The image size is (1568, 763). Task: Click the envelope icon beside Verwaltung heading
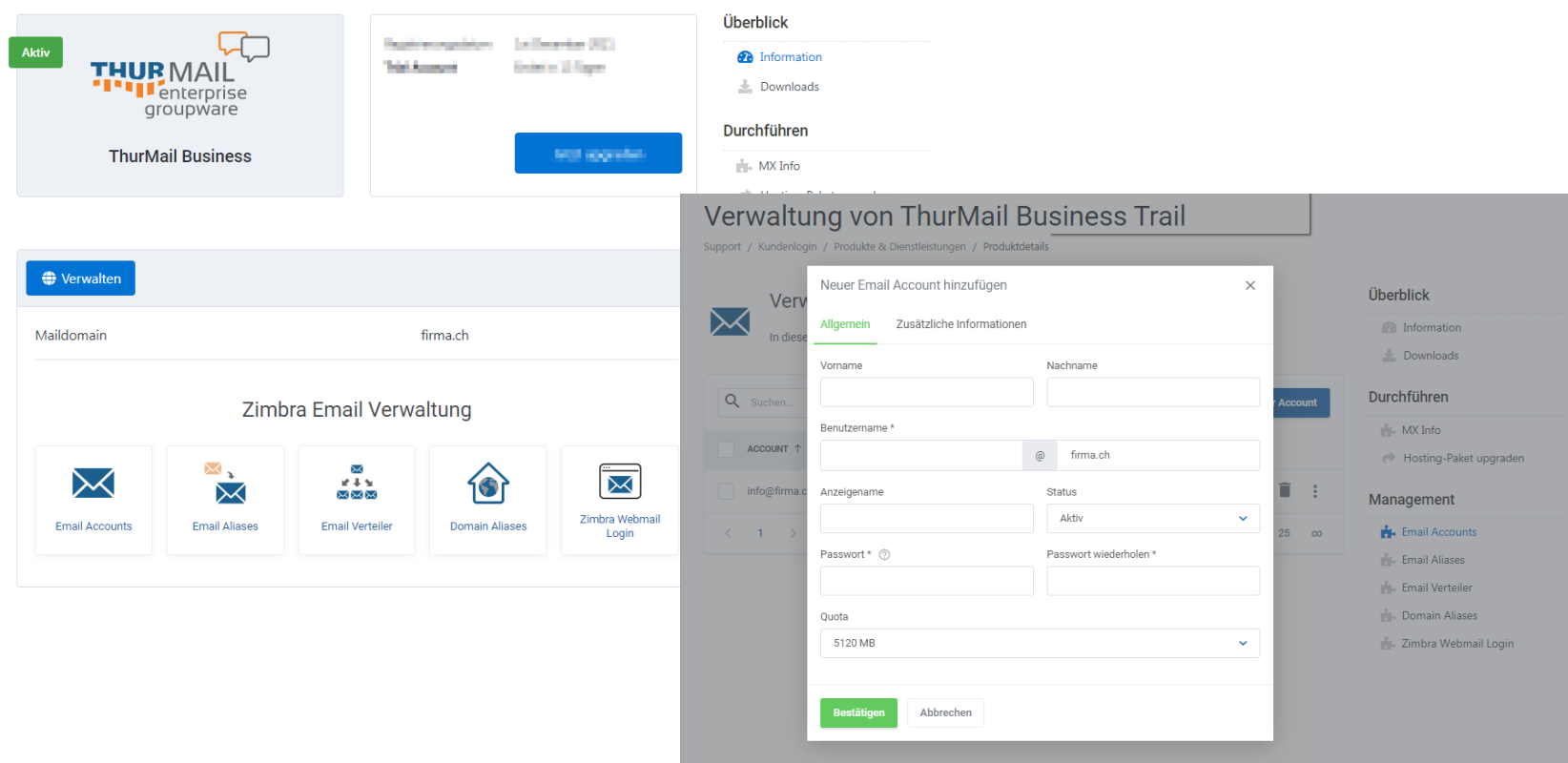(730, 321)
